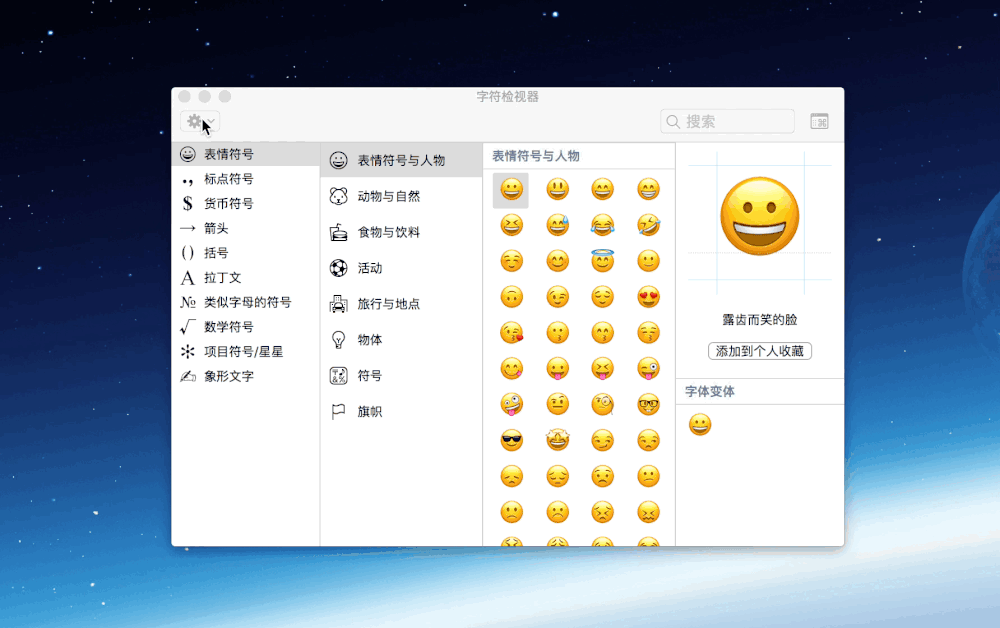The width and height of the screenshot is (1000, 628).
Task: Select the 活动 activities subcategory
Action: [401, 268]
